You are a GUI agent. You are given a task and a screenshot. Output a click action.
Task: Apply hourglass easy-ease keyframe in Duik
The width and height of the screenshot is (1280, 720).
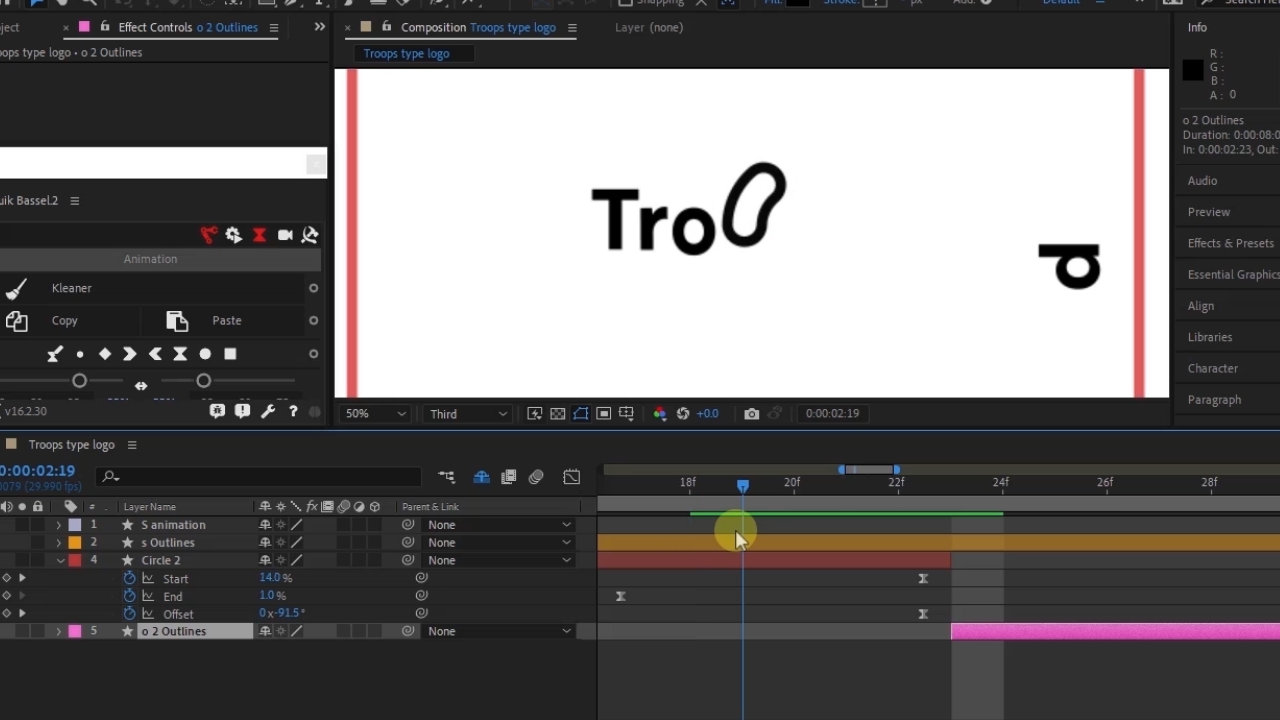pyautogui.click(x=180, y=354)
